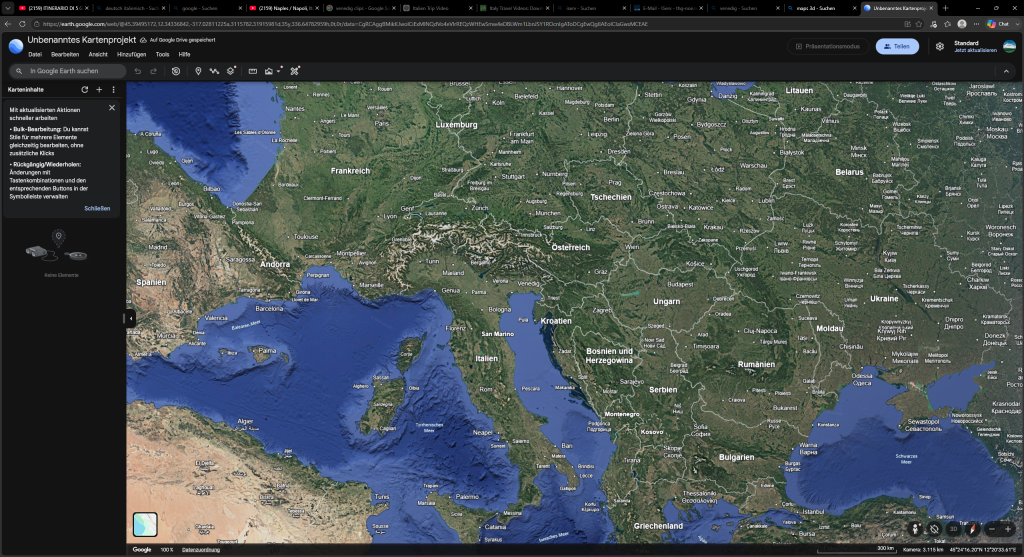Toggle the 3D view button
1024x557 pixels.
[x=953, y=529]
